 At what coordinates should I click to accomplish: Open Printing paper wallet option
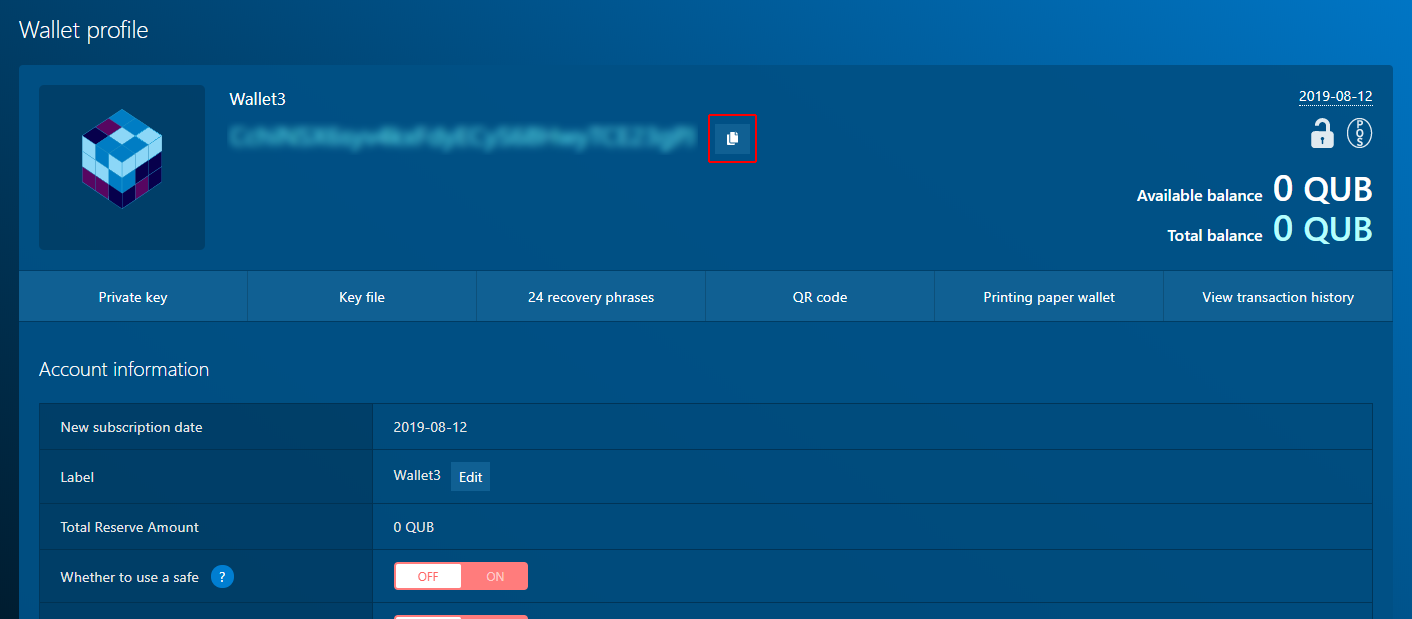click(x=1049, y=297)
